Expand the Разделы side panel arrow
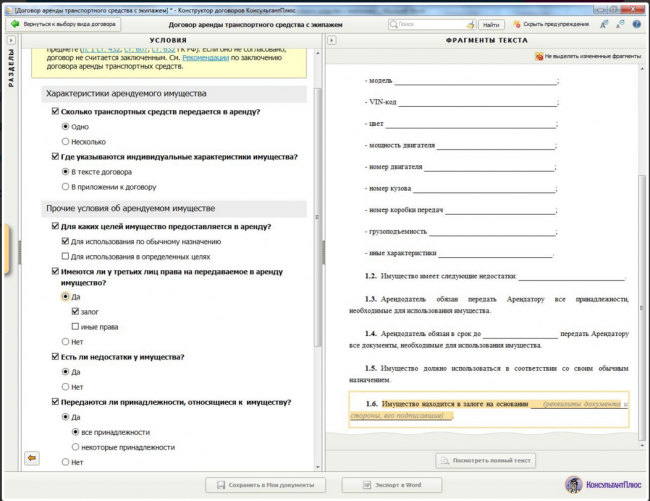 pyautogui.click(x=11, y=40)
